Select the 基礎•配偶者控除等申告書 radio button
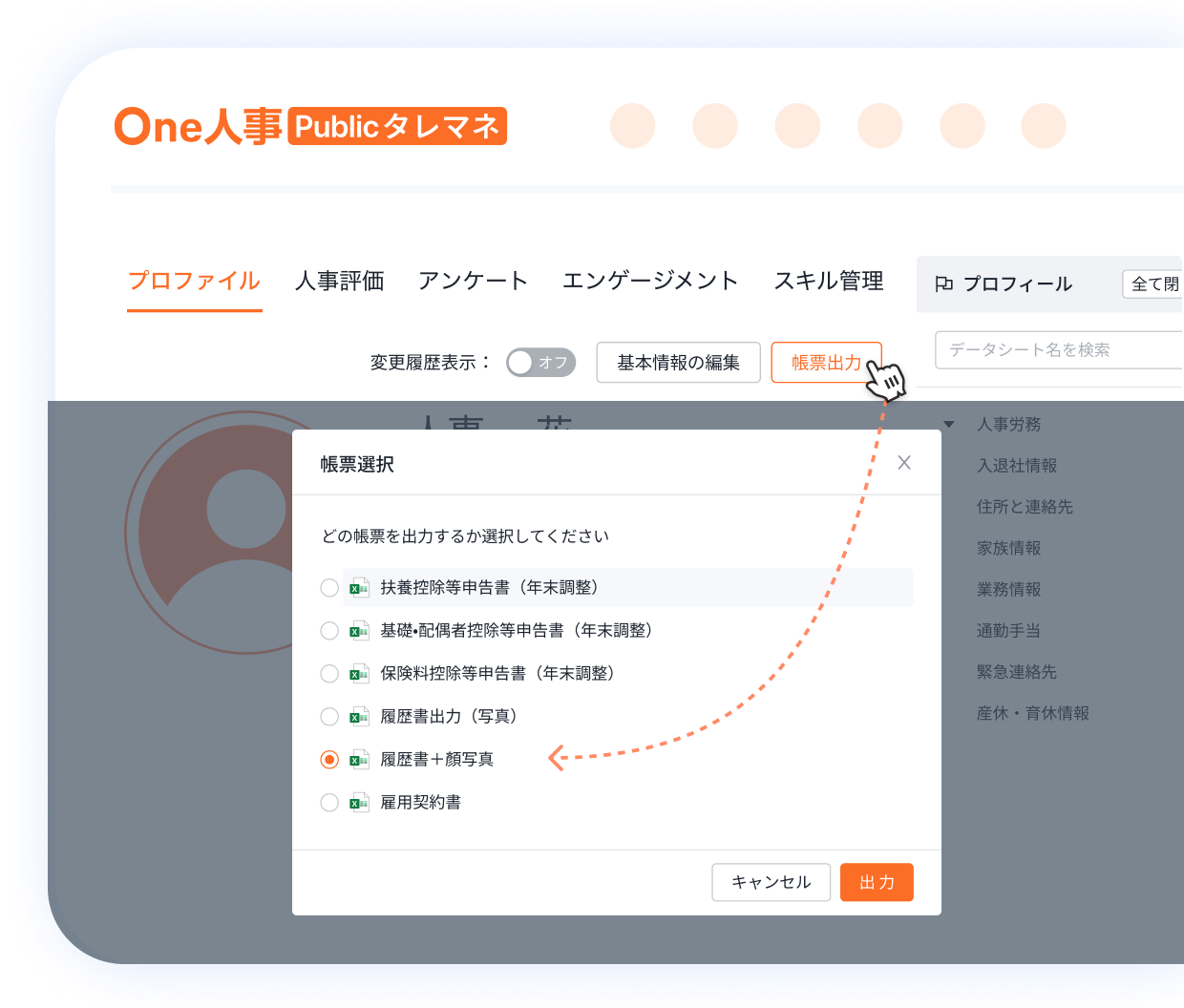 (329, 631)
